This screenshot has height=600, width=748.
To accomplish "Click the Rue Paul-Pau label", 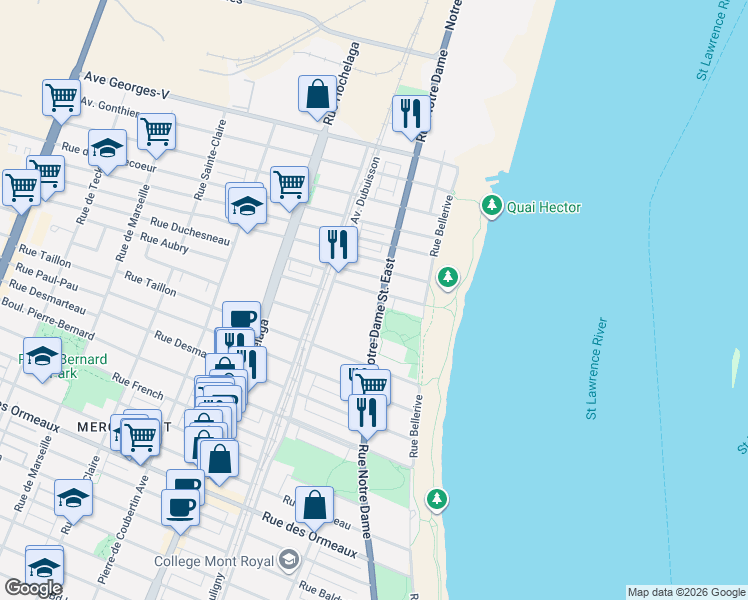I will coord(46,277).
